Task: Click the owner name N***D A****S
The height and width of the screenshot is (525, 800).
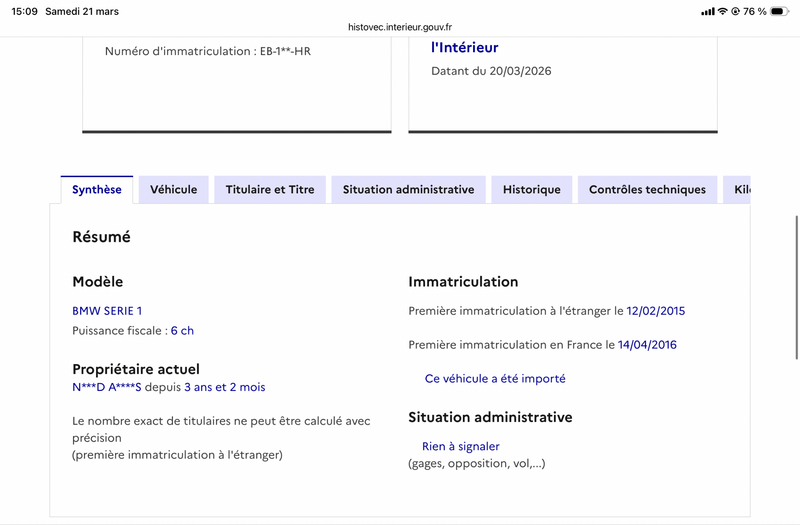Action: (x=108, y=387)
